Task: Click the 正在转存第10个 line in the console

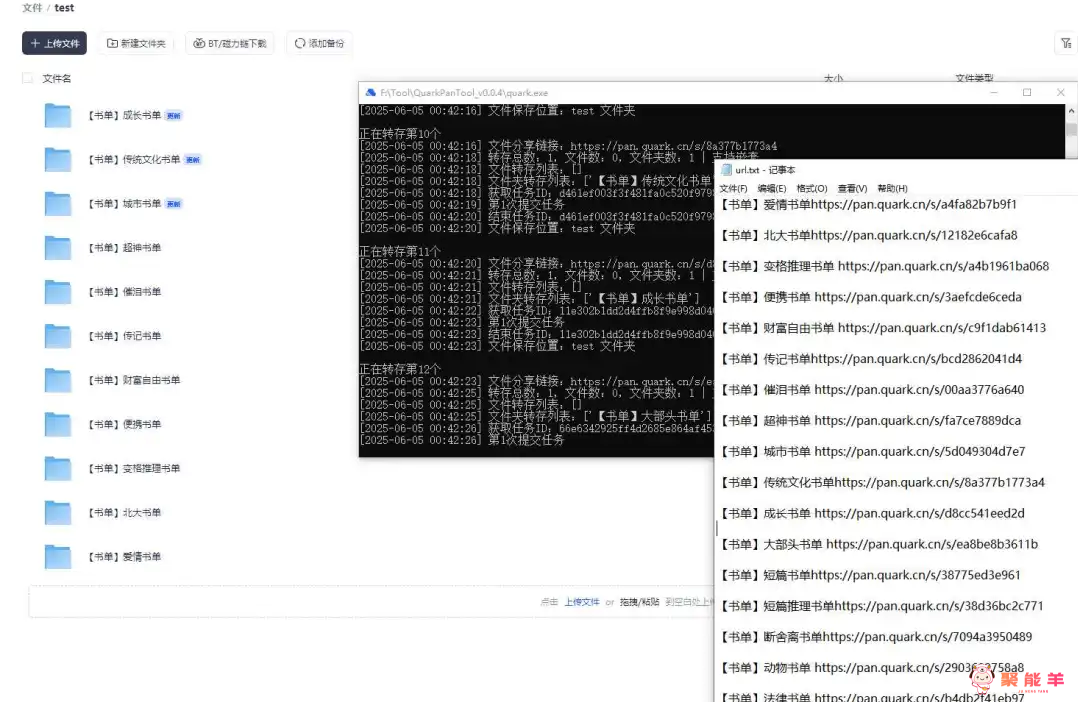Action: tap(400, 134)
